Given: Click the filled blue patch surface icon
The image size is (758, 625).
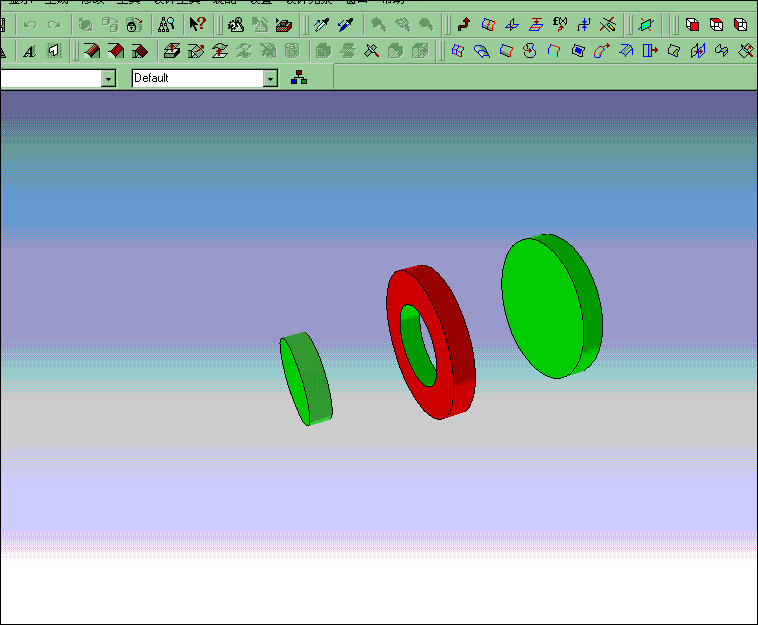Looking at the screenshot, I should [x=578, y=50].
